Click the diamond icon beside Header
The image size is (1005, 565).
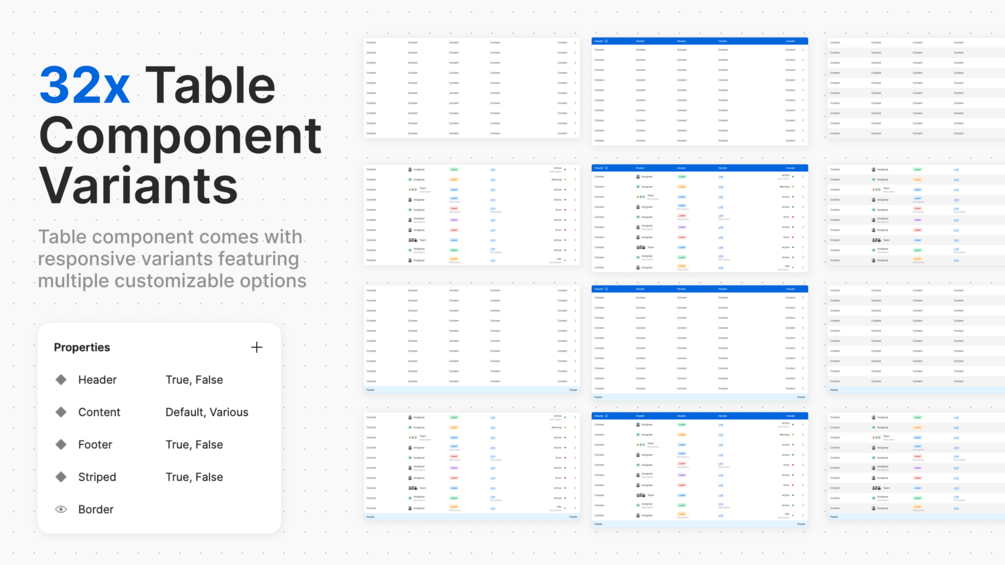point(61,379)
